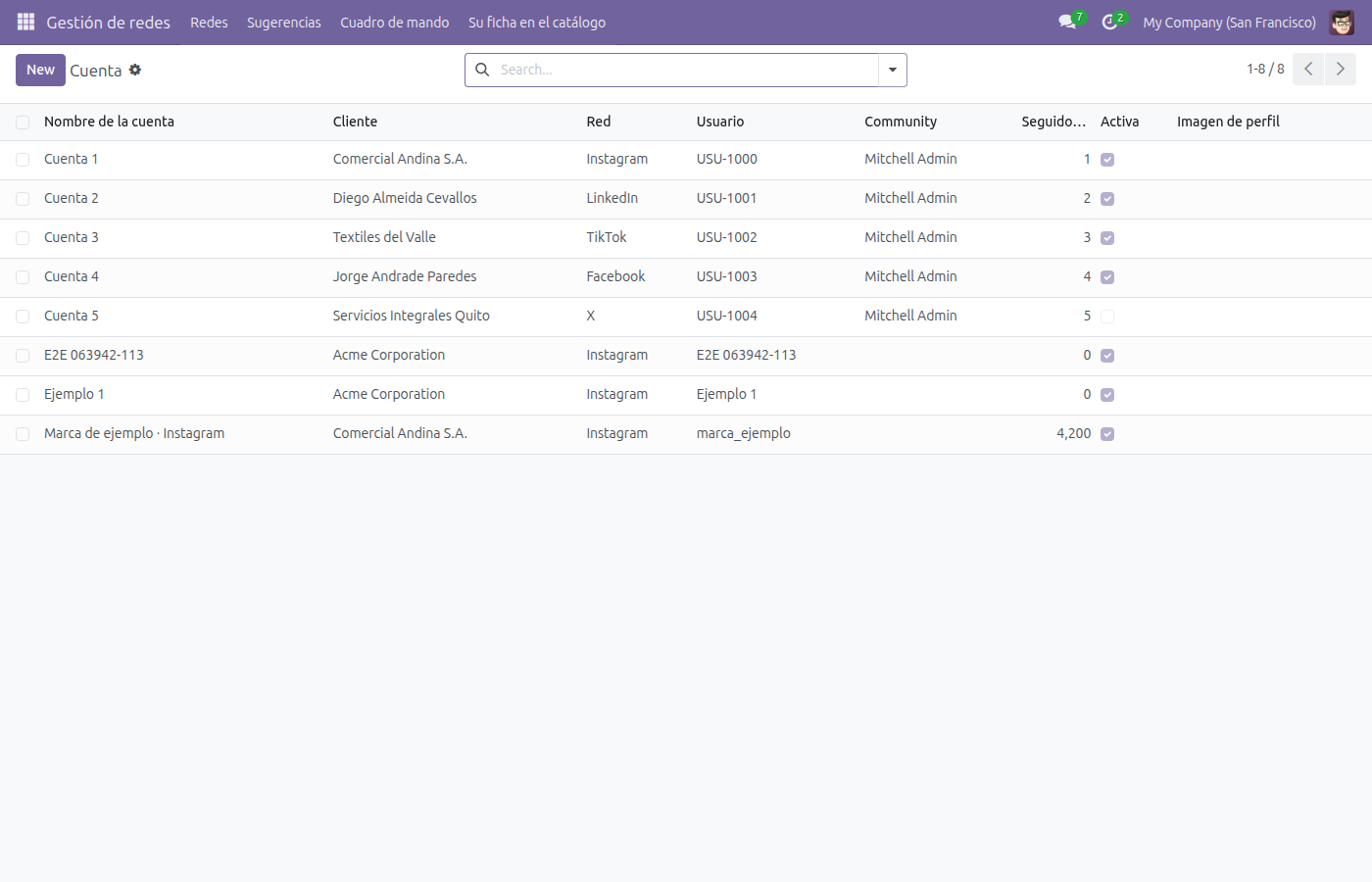The height and width of the screenshot is (882, 1372).
Task: Open the Cuadro de mando menu
Action: coord(395,22)
